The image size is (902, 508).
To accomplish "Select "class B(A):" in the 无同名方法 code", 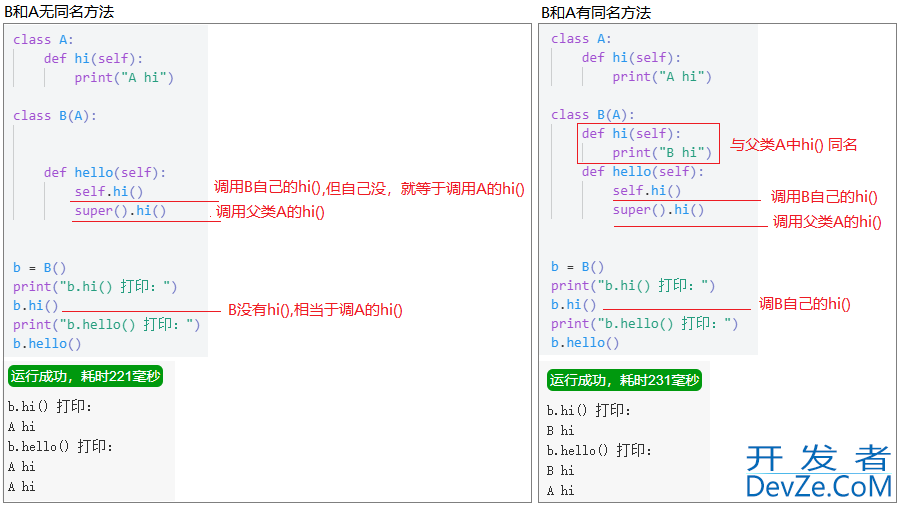I will (x=55, y=116).
